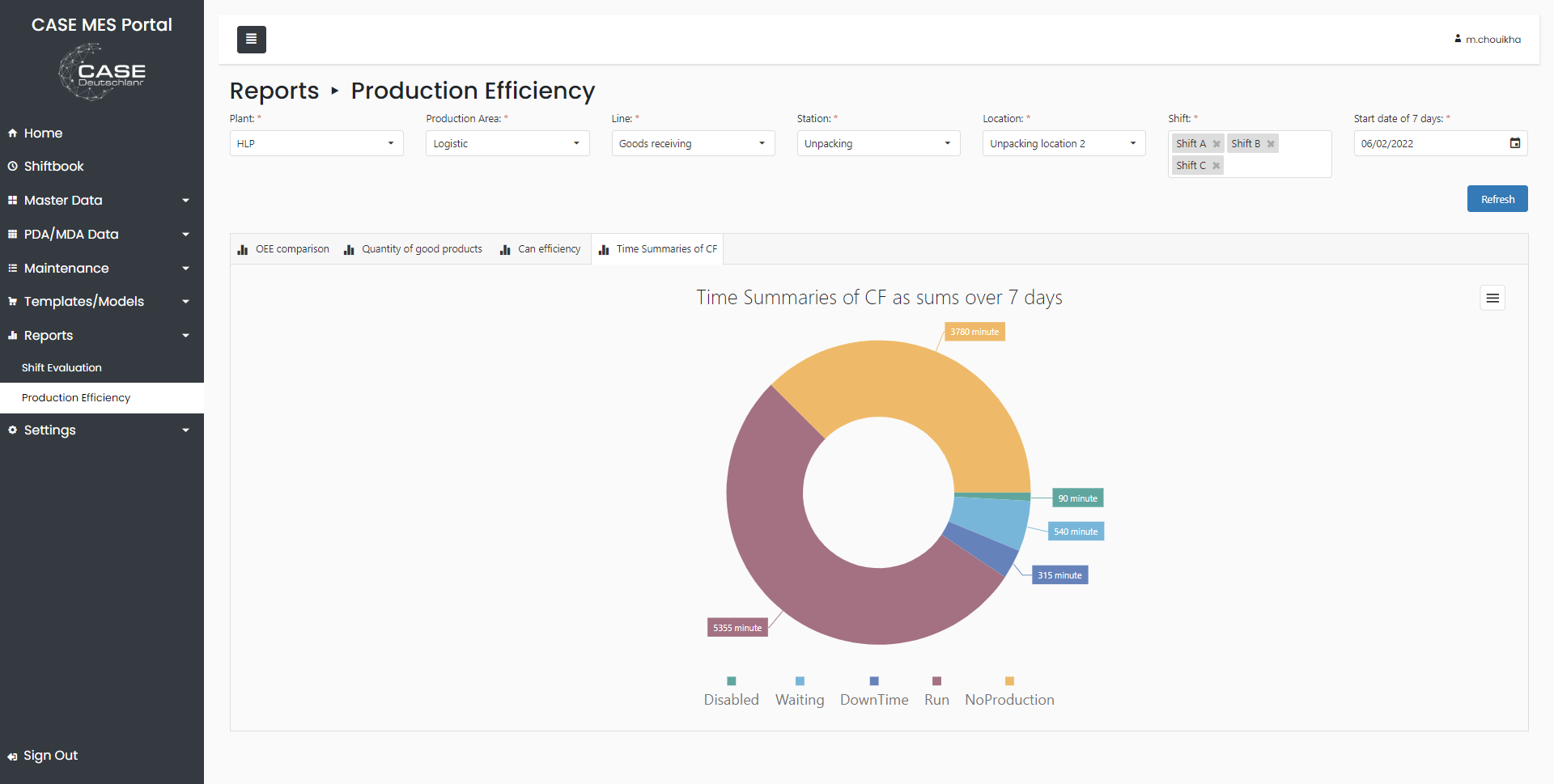Toggle the Run legend series
The width and height of the screenshot is (1554, 784).
coord(936,693)
